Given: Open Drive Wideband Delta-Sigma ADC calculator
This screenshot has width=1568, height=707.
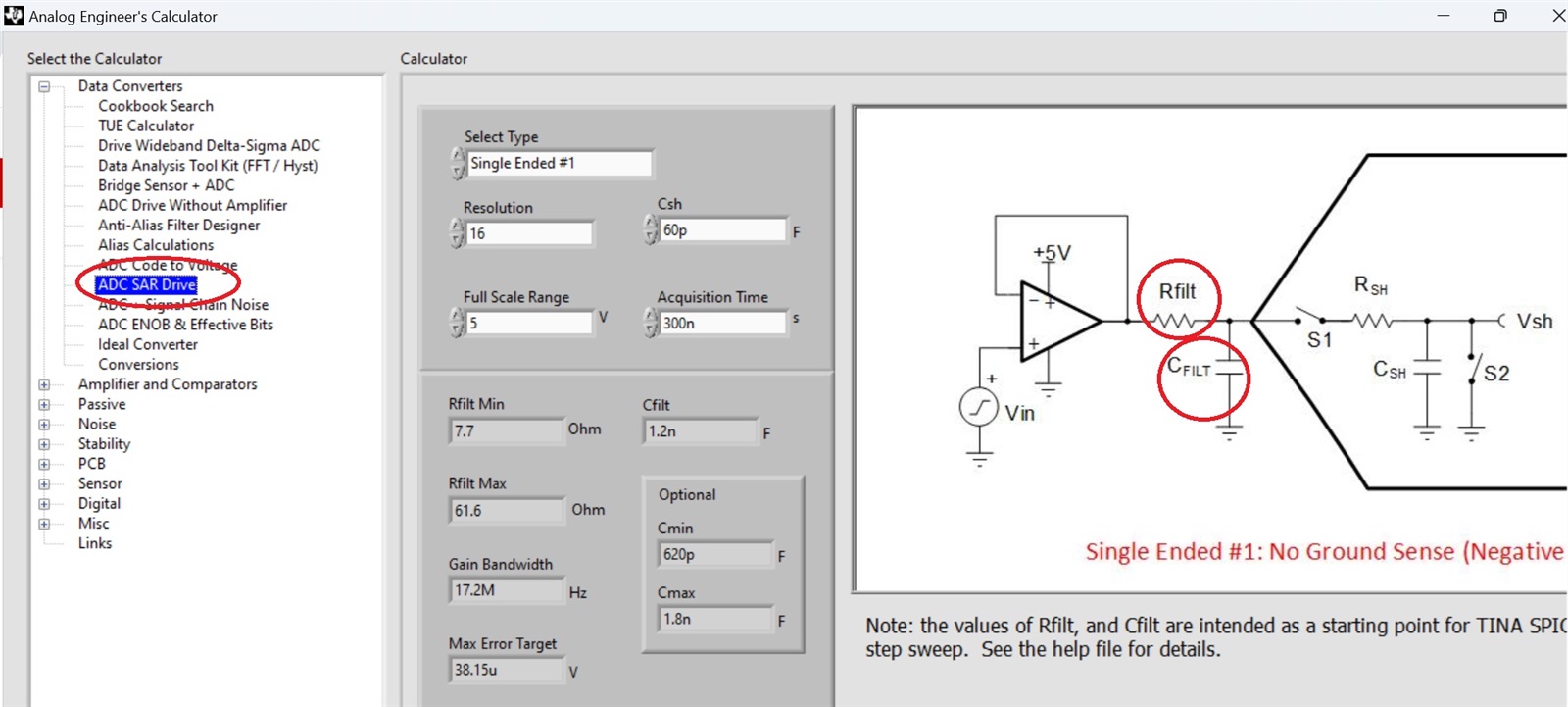Looking at the screenshot, I should click(209, 145).
